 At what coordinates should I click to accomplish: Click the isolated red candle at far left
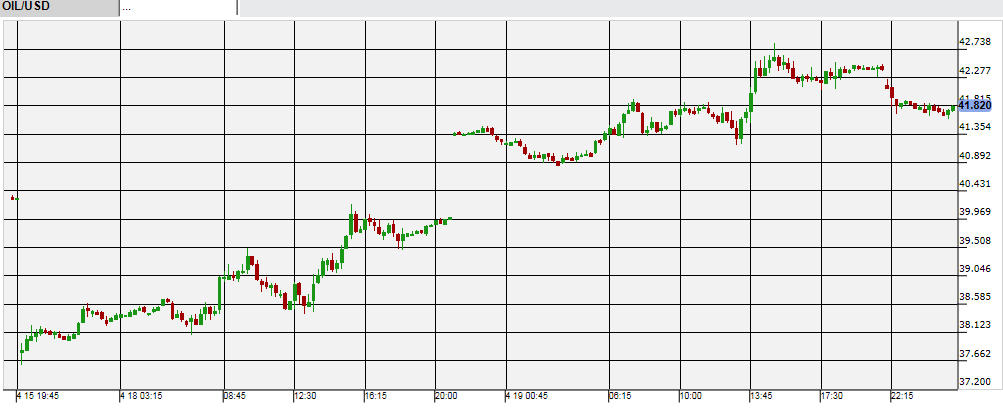pos(13,198)
